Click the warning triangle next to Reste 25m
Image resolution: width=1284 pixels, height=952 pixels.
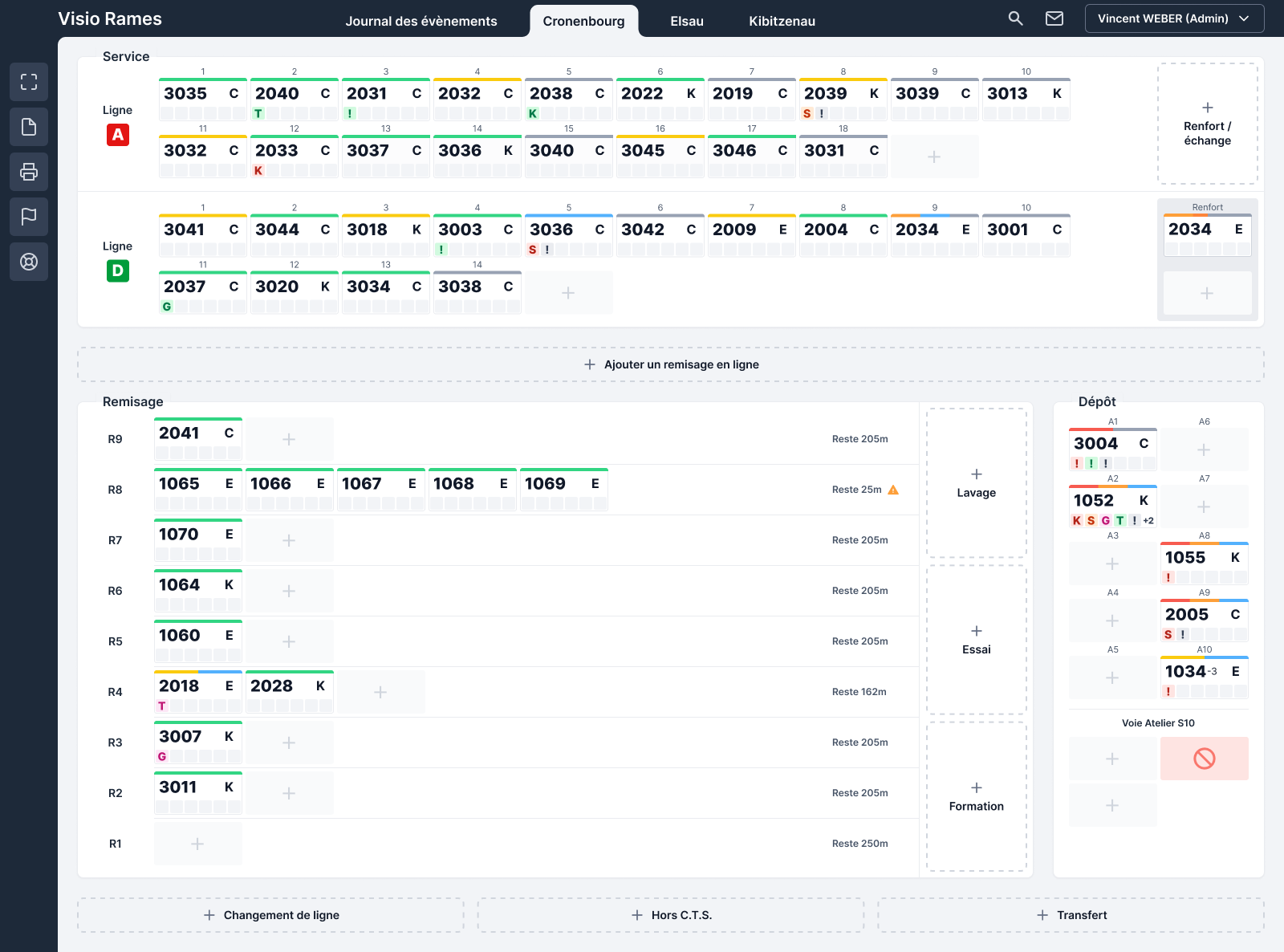click(x=893, y=490)
